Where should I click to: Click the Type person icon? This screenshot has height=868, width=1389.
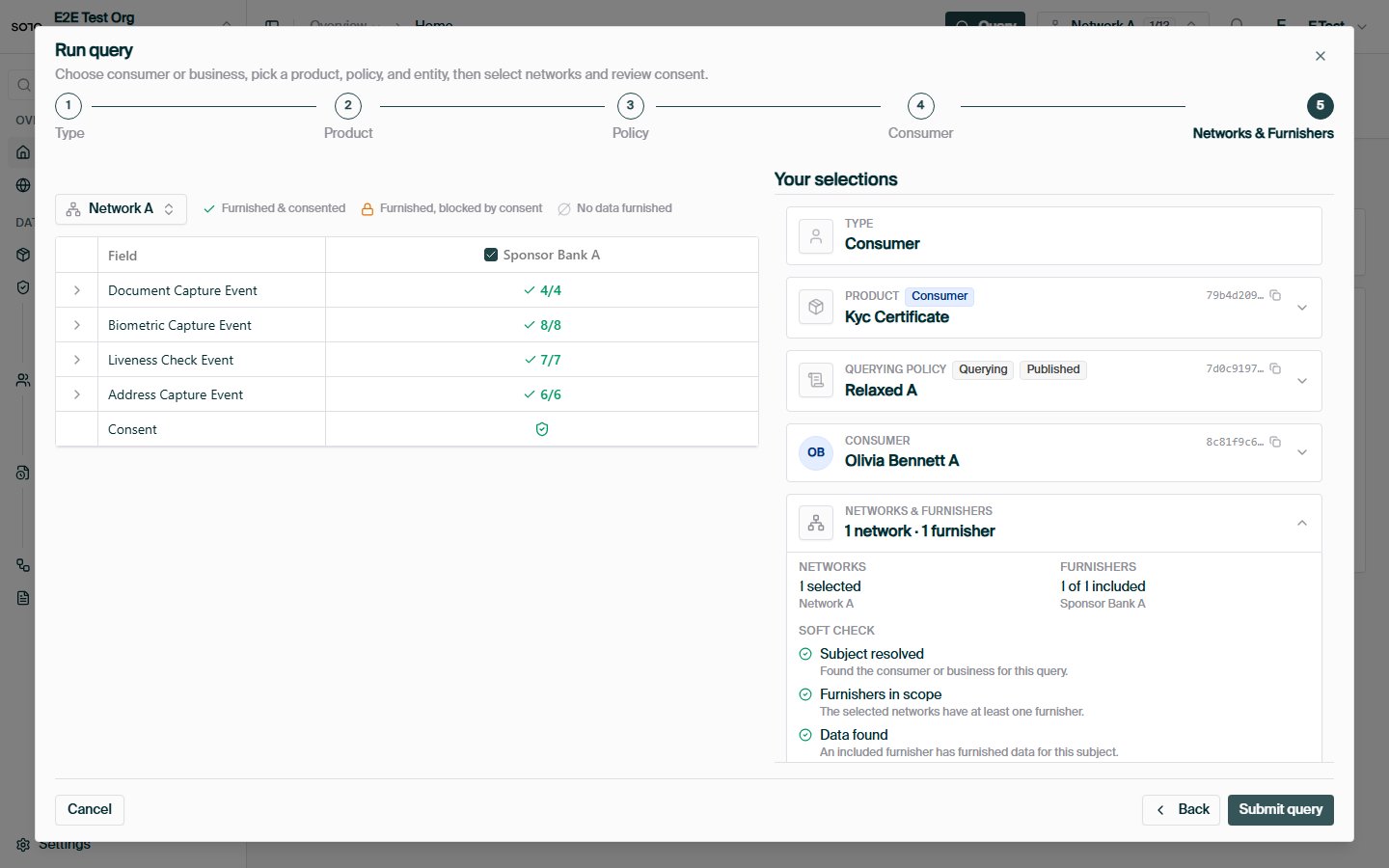click(816, 236)
